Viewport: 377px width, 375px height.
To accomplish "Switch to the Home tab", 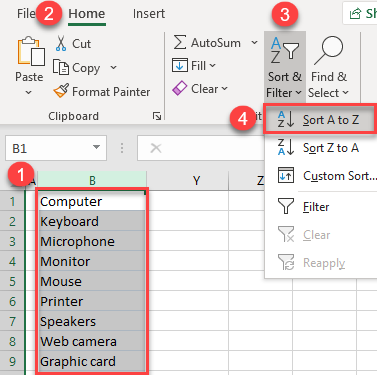I will 87,14.
